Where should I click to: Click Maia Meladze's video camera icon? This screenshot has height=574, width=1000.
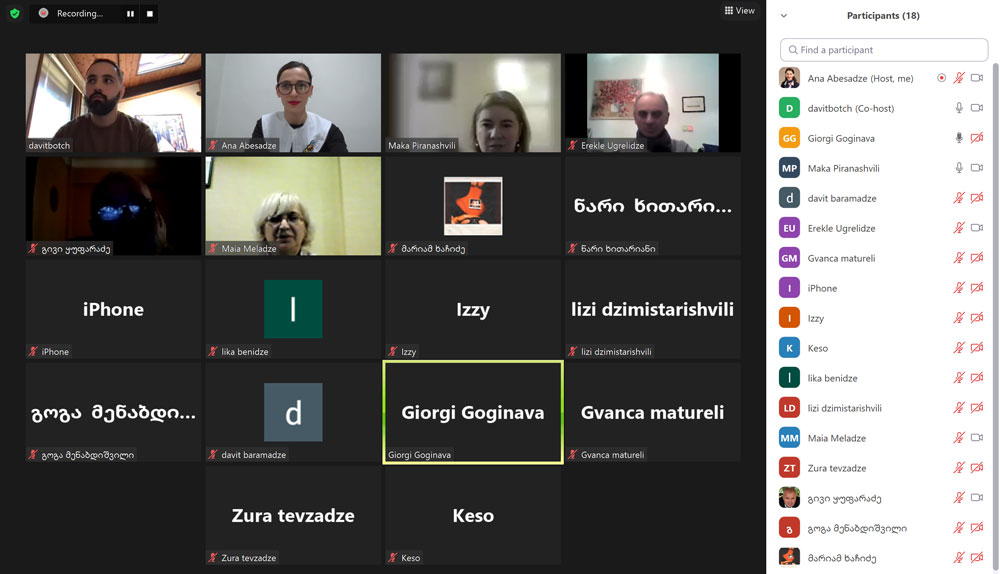977,438
